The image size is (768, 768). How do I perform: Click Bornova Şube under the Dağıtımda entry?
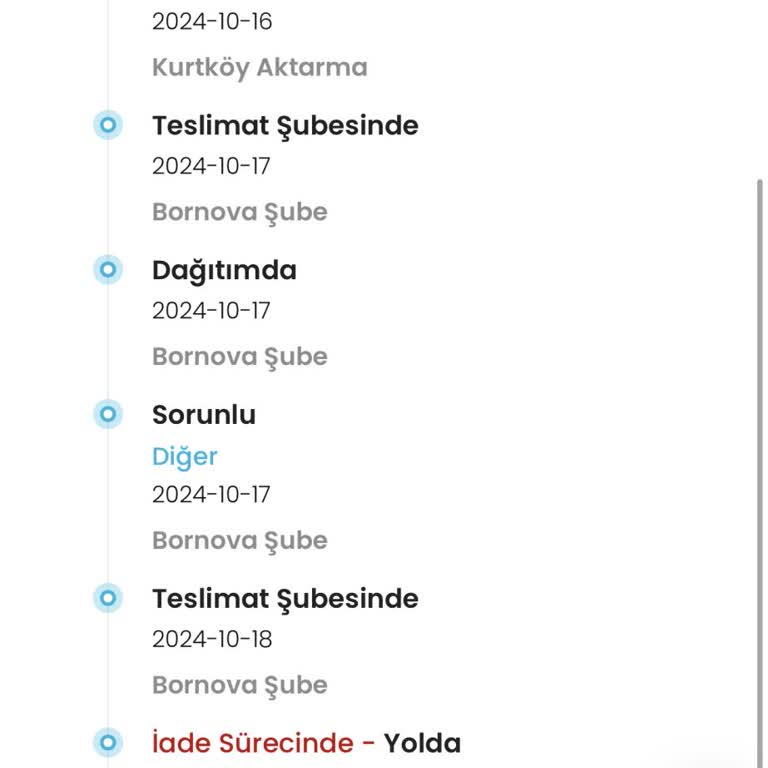[x=240, y=357]
